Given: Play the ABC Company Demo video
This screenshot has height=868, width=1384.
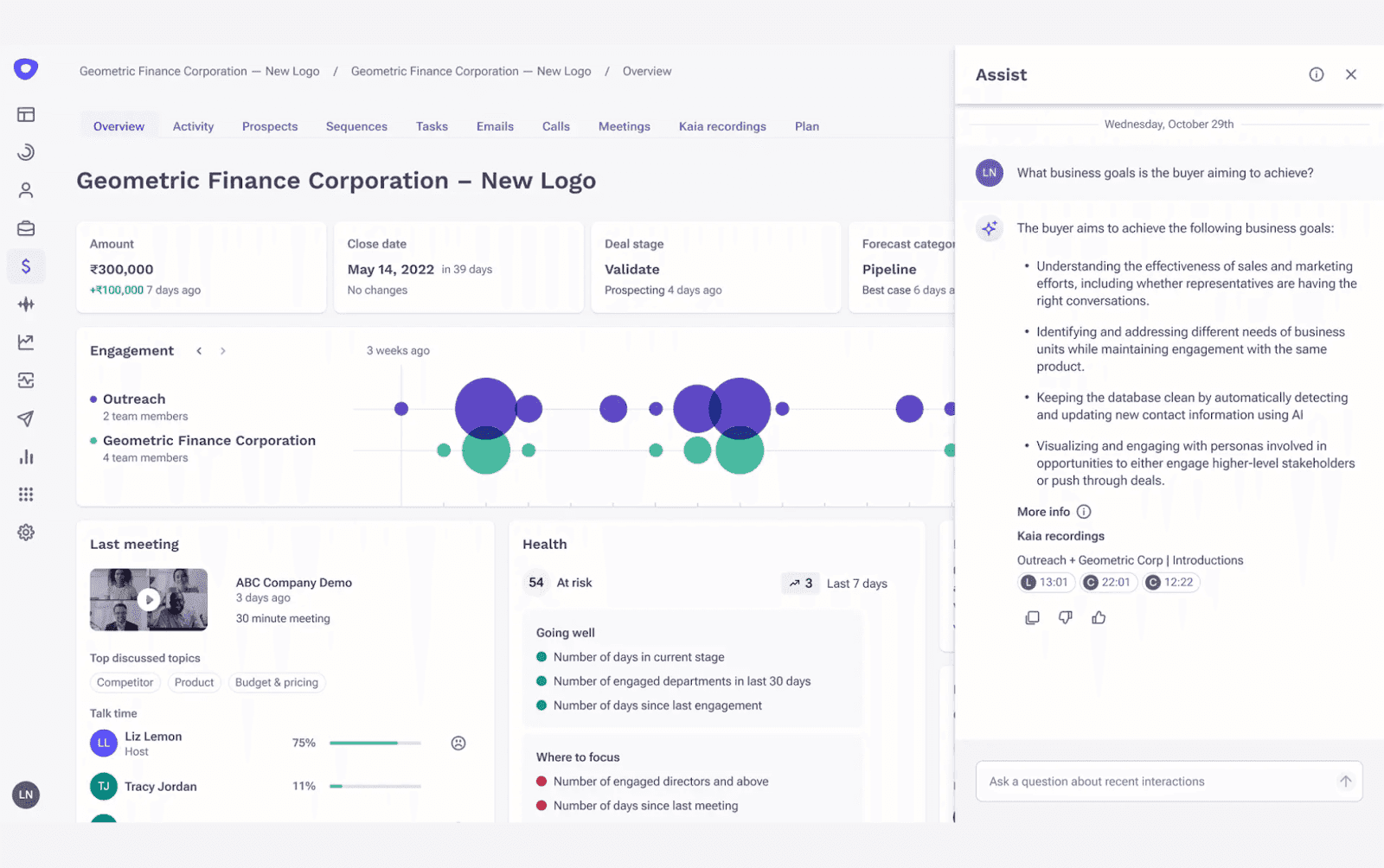Looking at the screenshot, I should (149, 599).
